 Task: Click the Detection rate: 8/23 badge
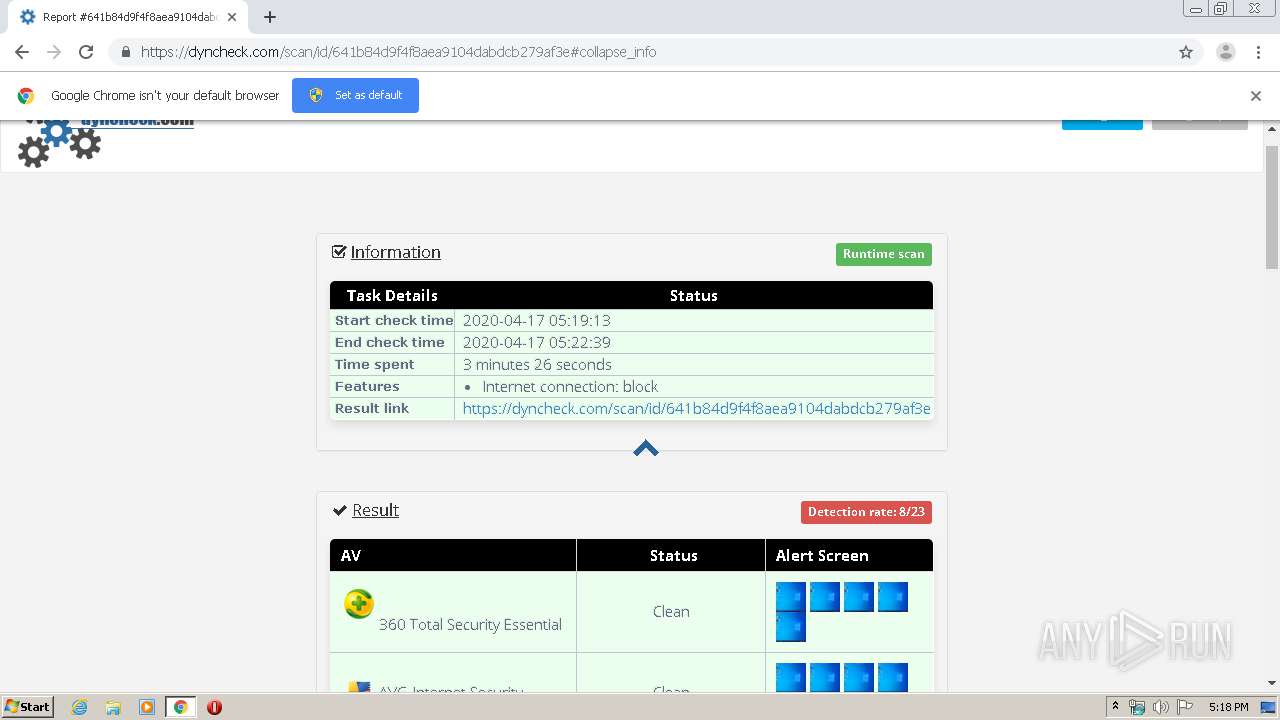(866, 512)
